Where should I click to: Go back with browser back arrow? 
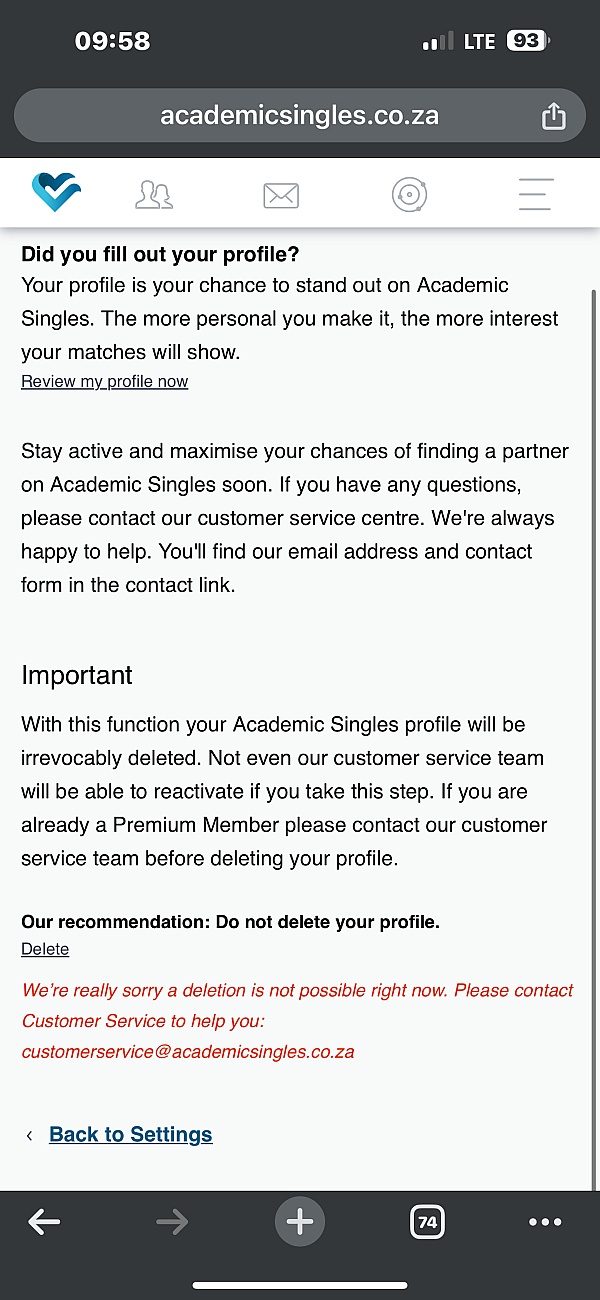[44, 1221]
